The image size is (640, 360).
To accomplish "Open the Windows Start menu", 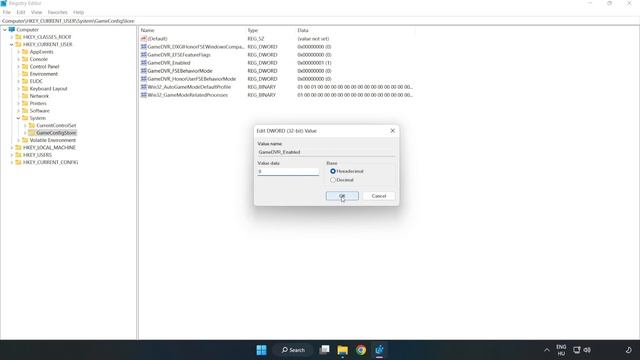I will [262, 350].
